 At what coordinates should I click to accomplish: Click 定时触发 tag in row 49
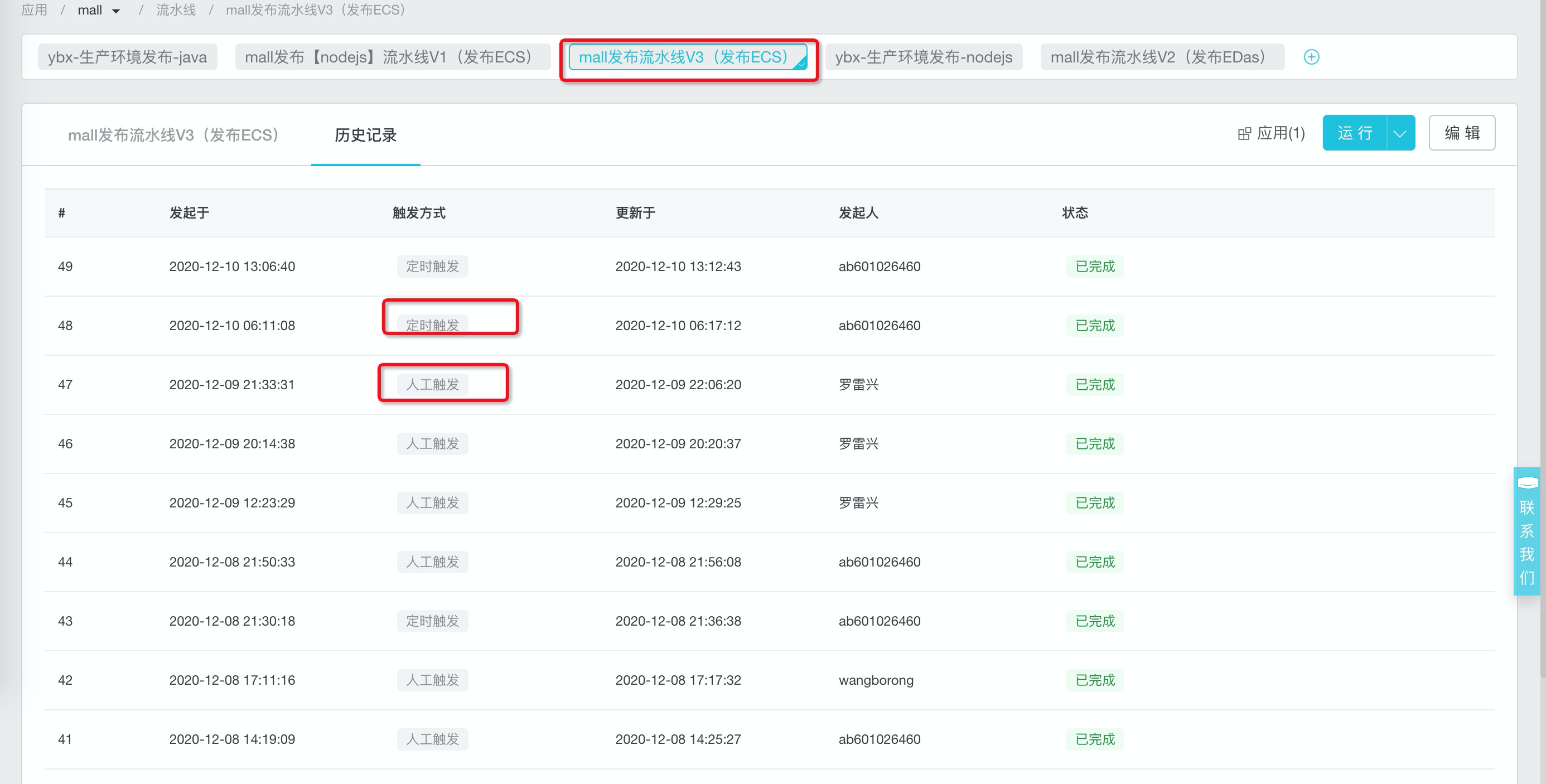[x=432, y=267]
